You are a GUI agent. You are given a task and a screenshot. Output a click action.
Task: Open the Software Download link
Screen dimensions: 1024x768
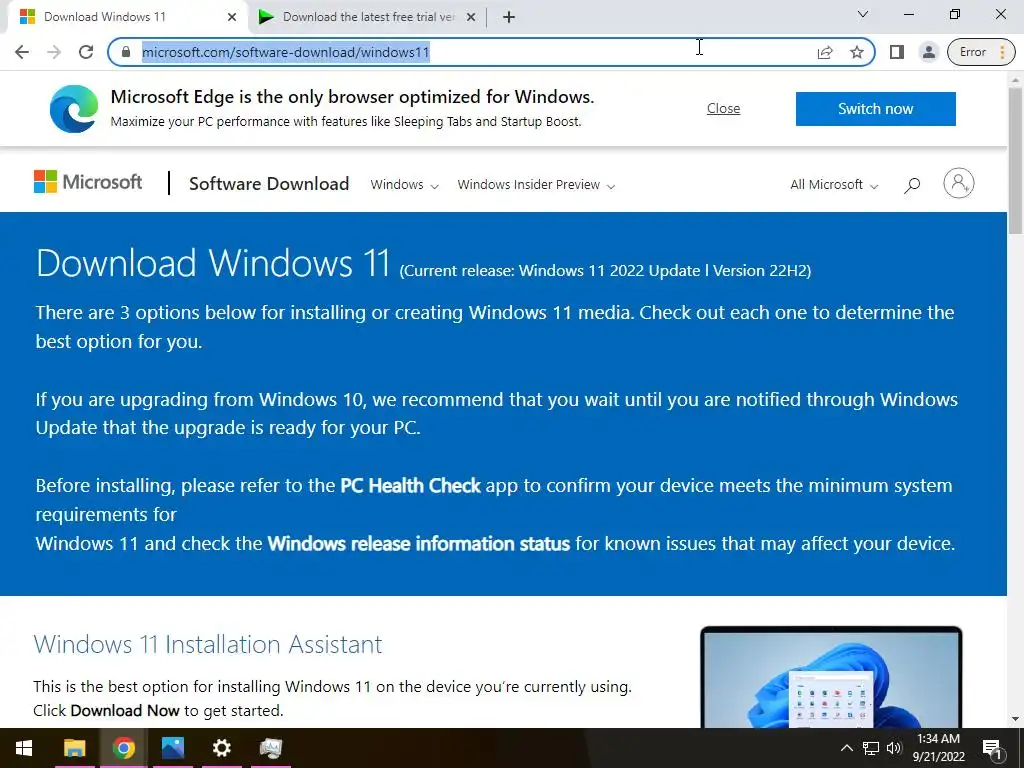269,184
